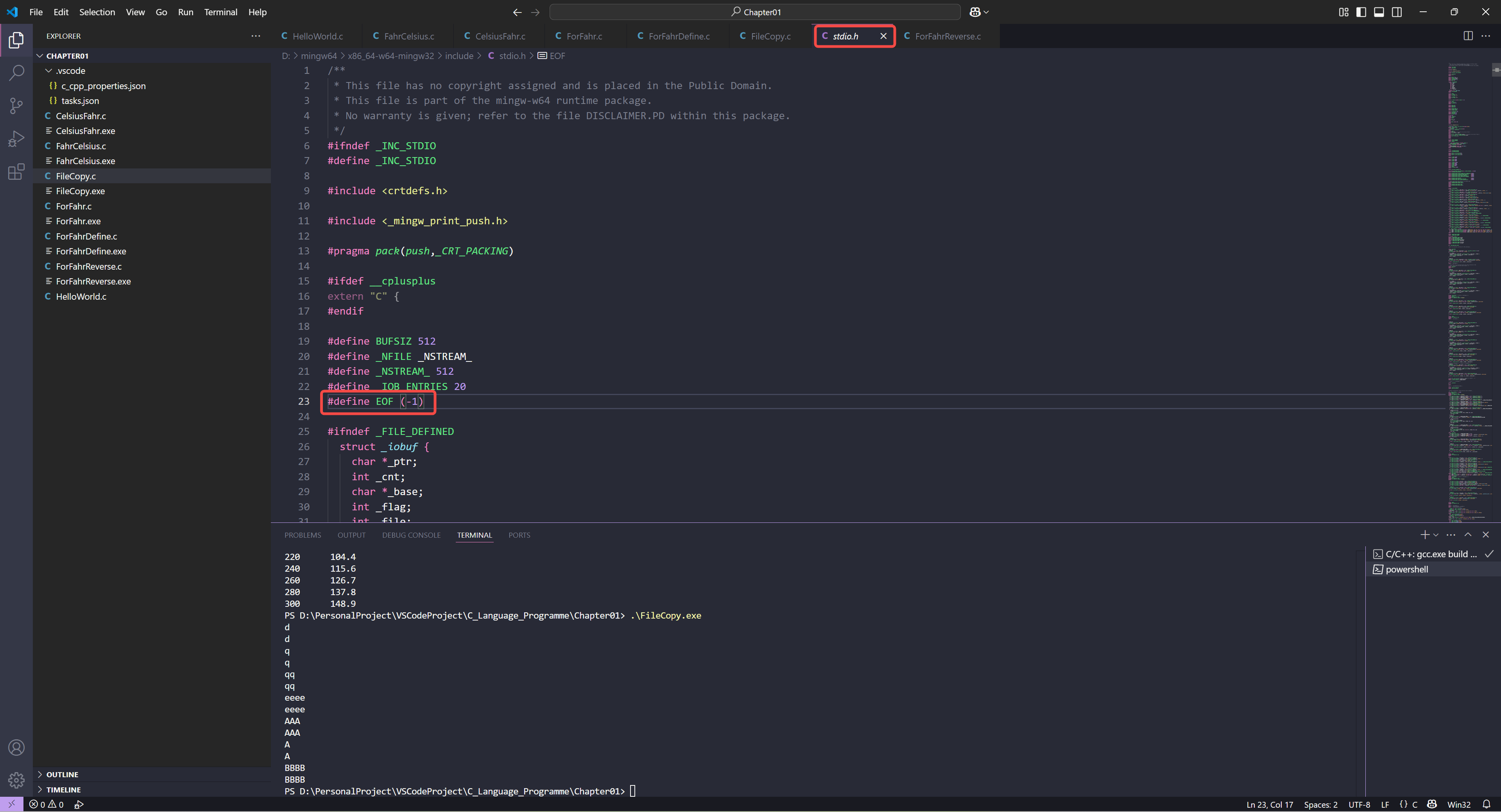Click the Chapter01 command center search box
Image resolution: width=1501 pixels, height=812 pixels.
[754, 12]
